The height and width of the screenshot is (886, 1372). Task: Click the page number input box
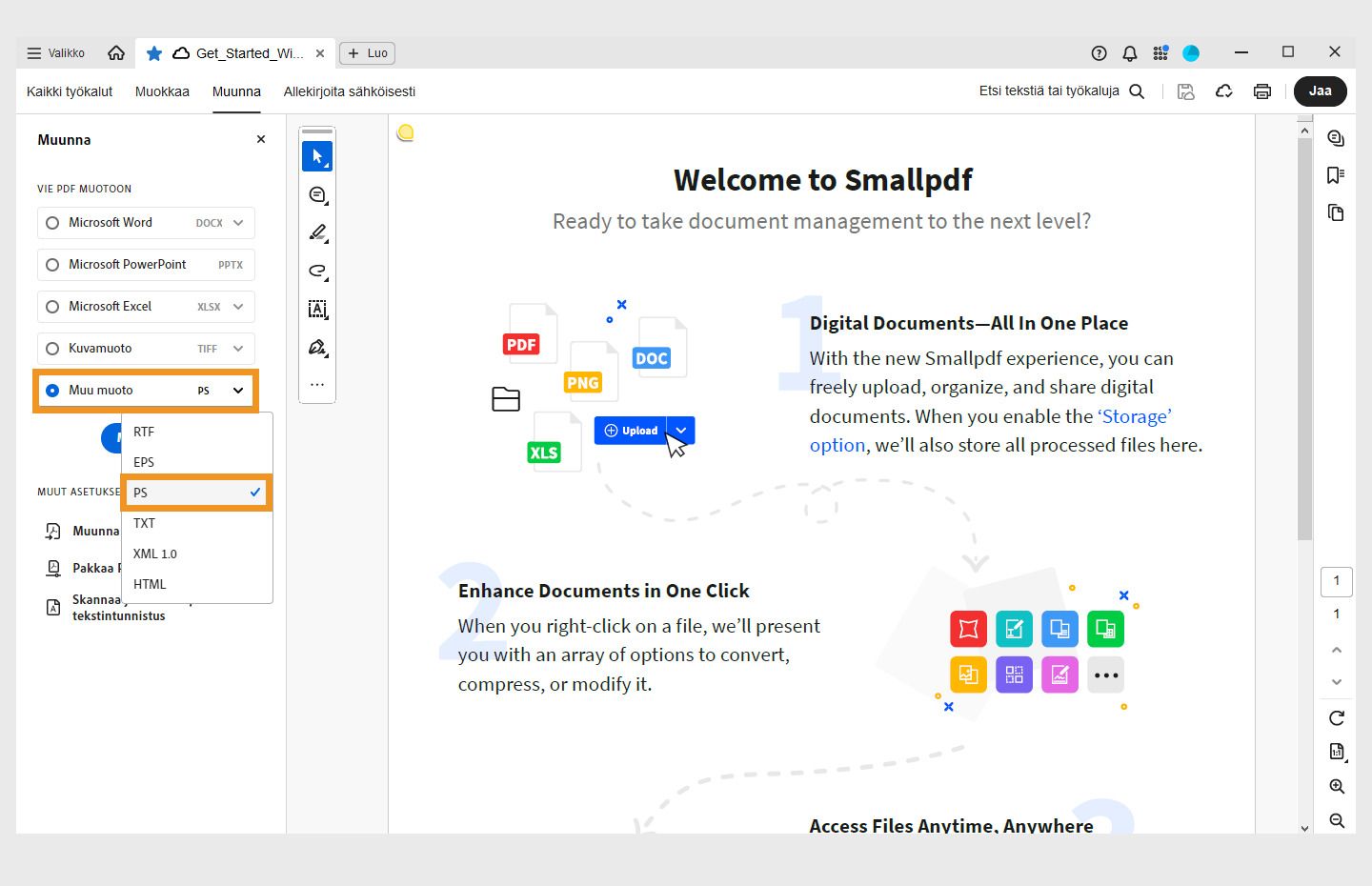(x=1337, y=581)
